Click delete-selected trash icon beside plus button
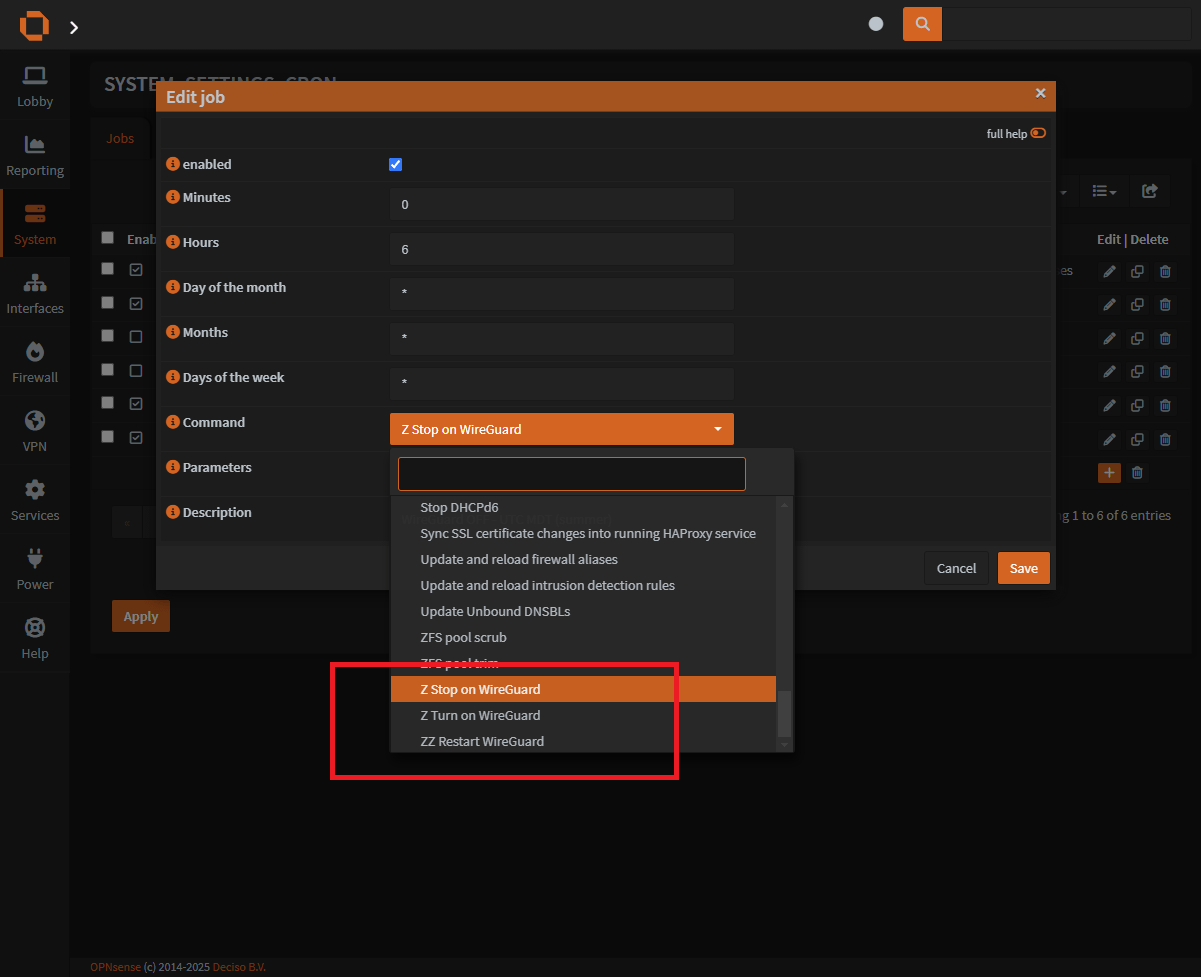 [1137, 472]
